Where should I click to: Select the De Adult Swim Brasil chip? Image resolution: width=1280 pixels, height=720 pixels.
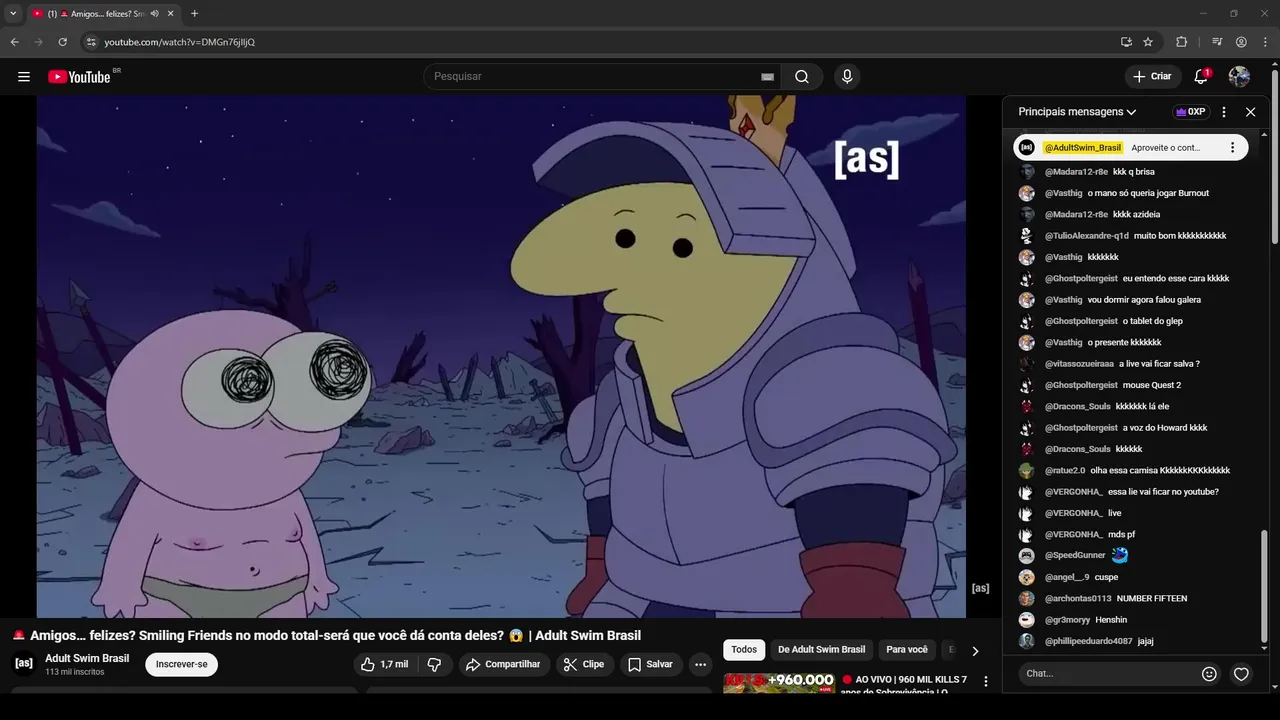point(821,650)
